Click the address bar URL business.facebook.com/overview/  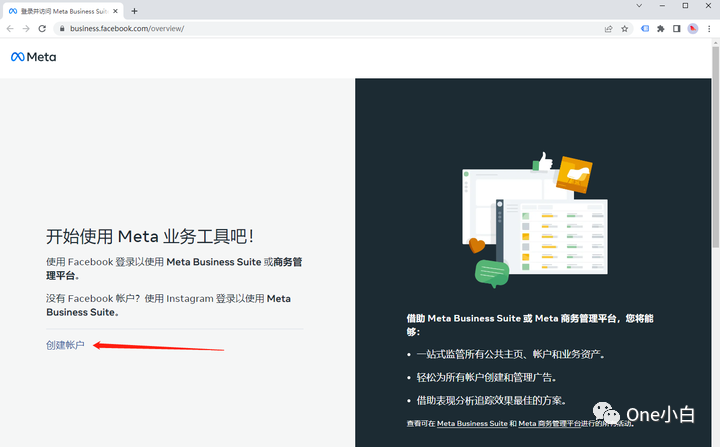coord(127,28)
